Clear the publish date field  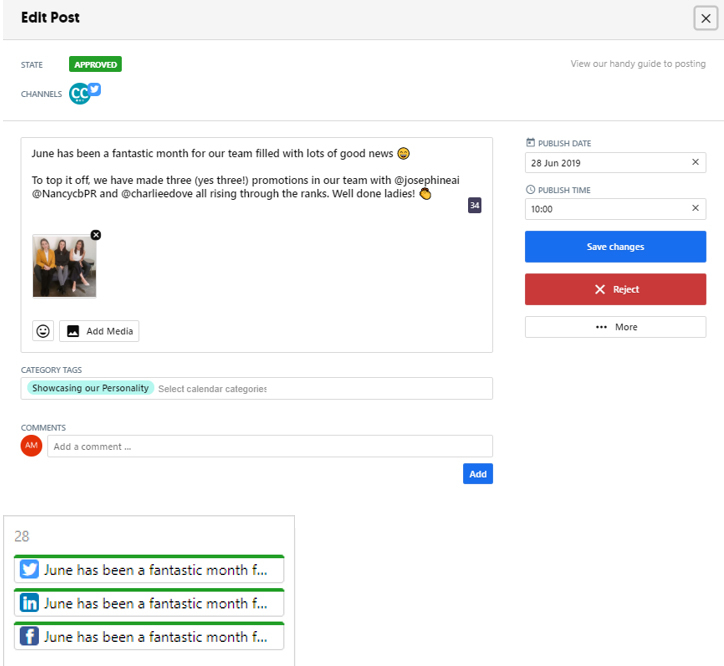(x=695, y=163)
